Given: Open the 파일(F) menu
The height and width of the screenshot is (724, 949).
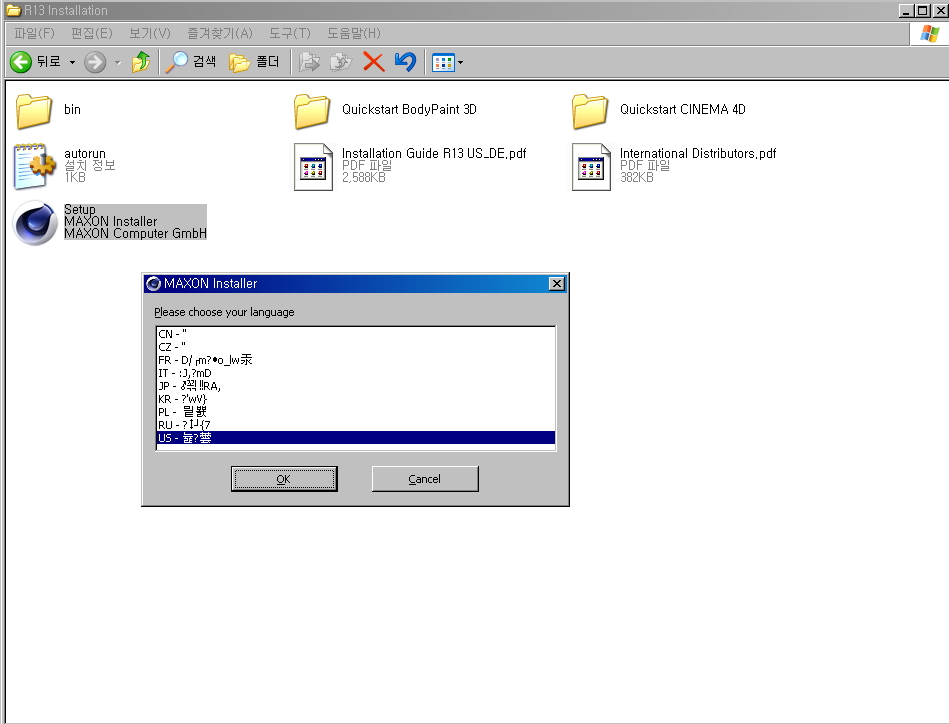Looking at the screenshot, I should point(34,33).
